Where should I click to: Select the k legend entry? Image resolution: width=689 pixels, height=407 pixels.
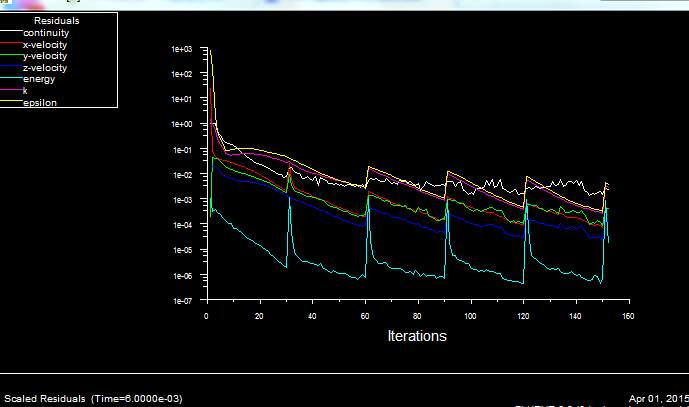coord(25,91)
